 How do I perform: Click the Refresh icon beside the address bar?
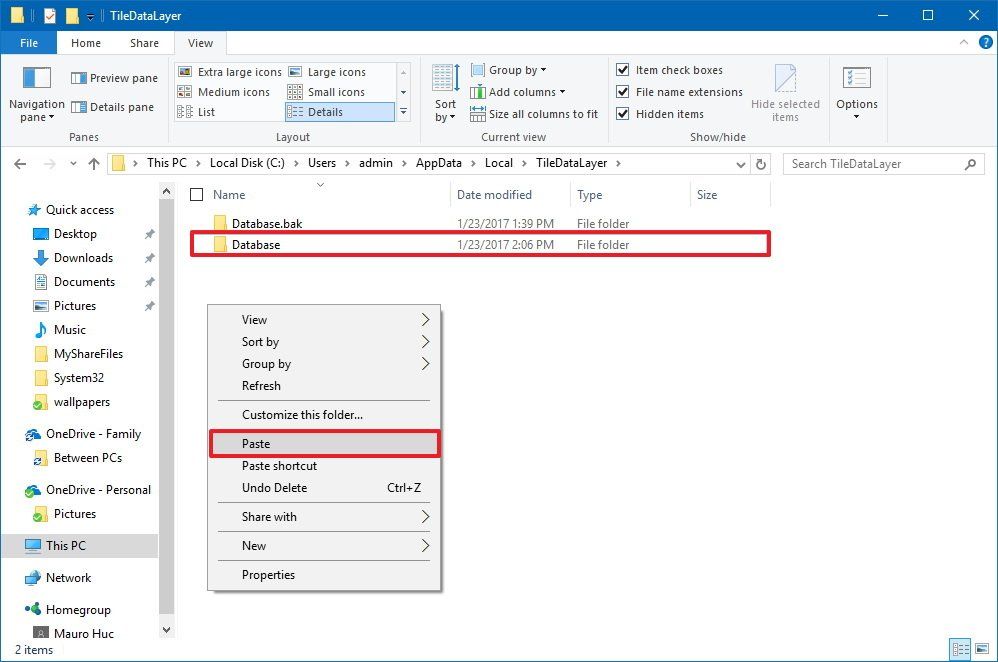click(761, 163)
